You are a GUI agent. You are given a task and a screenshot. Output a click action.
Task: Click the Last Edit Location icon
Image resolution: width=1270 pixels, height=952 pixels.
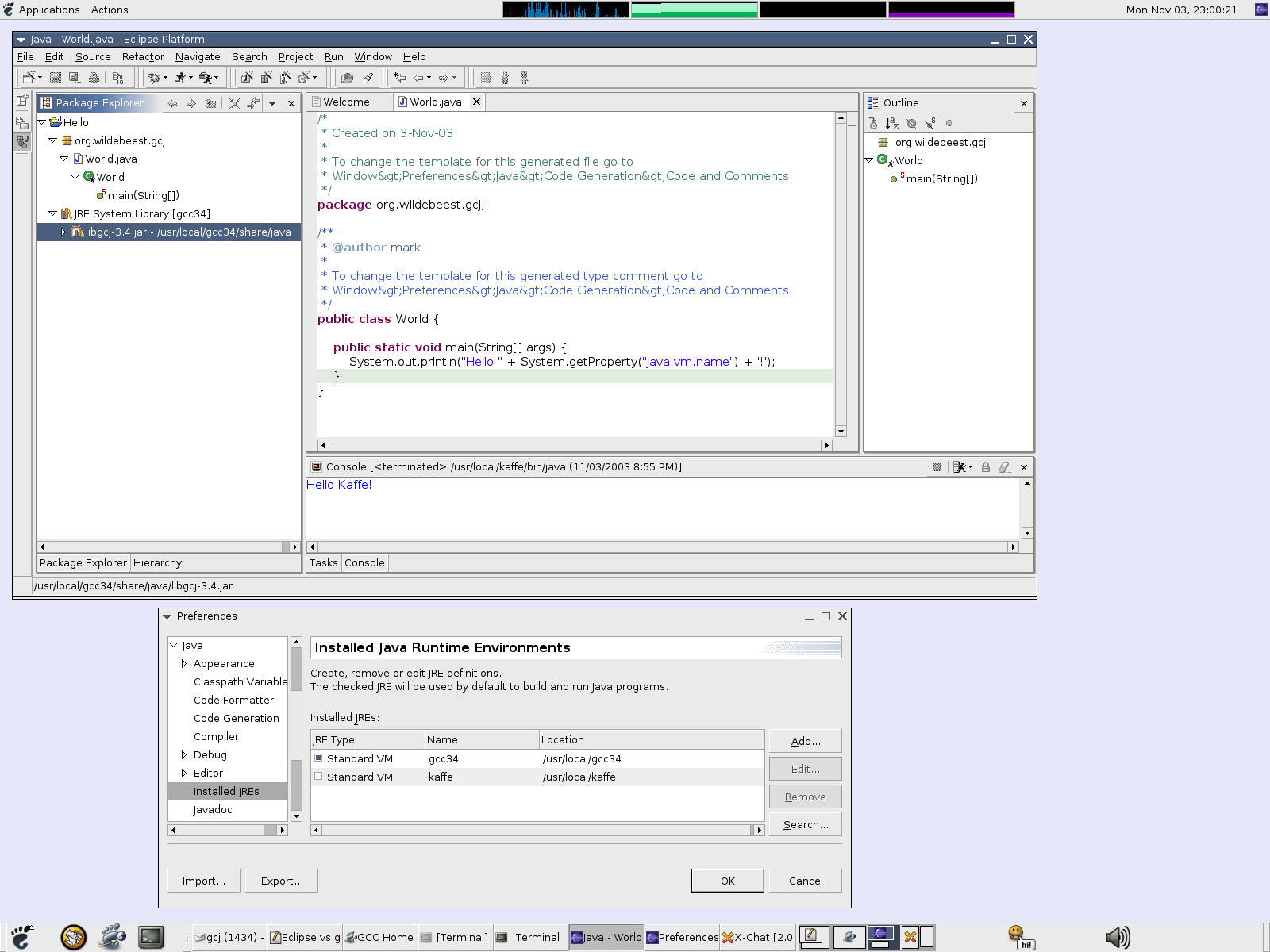coord(399,78)
